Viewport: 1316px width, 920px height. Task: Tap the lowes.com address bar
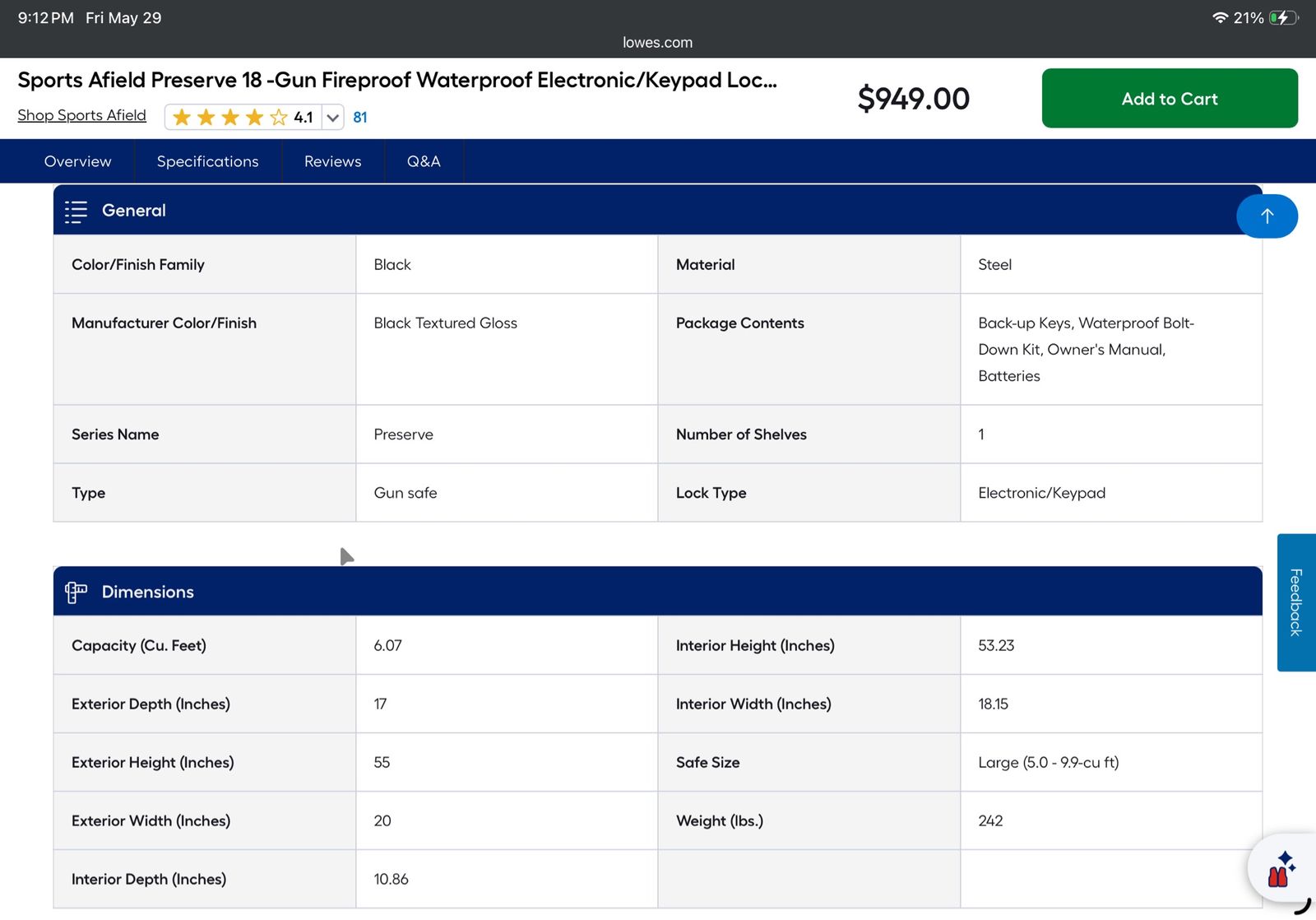(x=658, y=43)
